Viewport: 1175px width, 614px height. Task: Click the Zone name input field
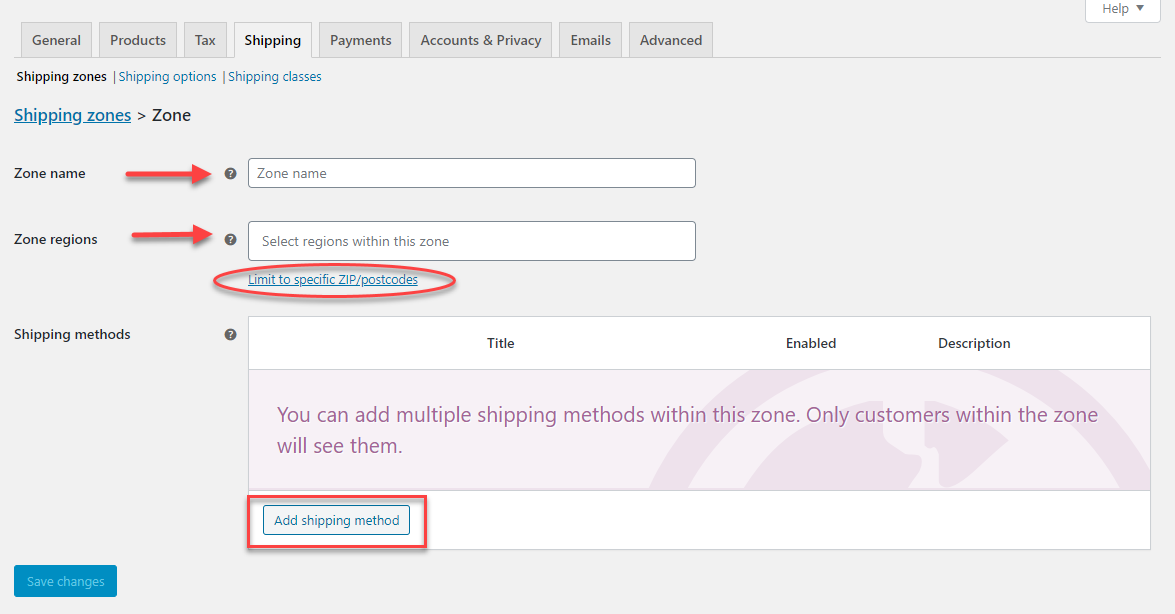click(471, 173)
